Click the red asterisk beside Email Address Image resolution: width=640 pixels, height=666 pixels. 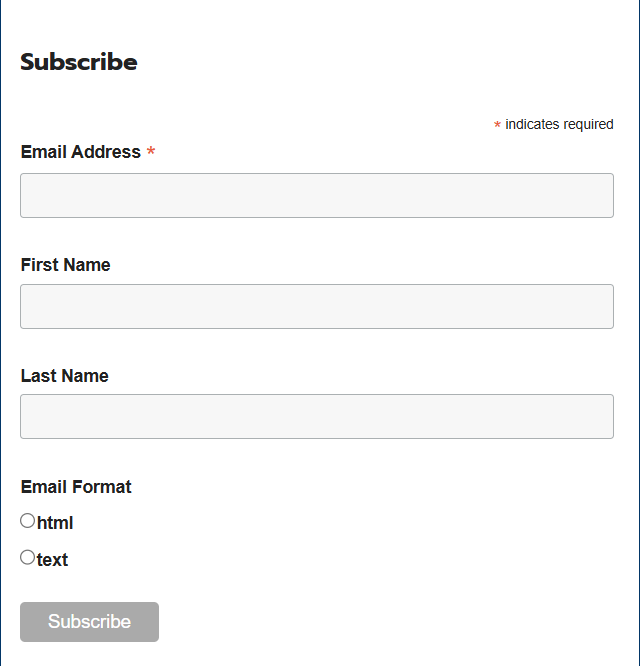pos(151,152)
